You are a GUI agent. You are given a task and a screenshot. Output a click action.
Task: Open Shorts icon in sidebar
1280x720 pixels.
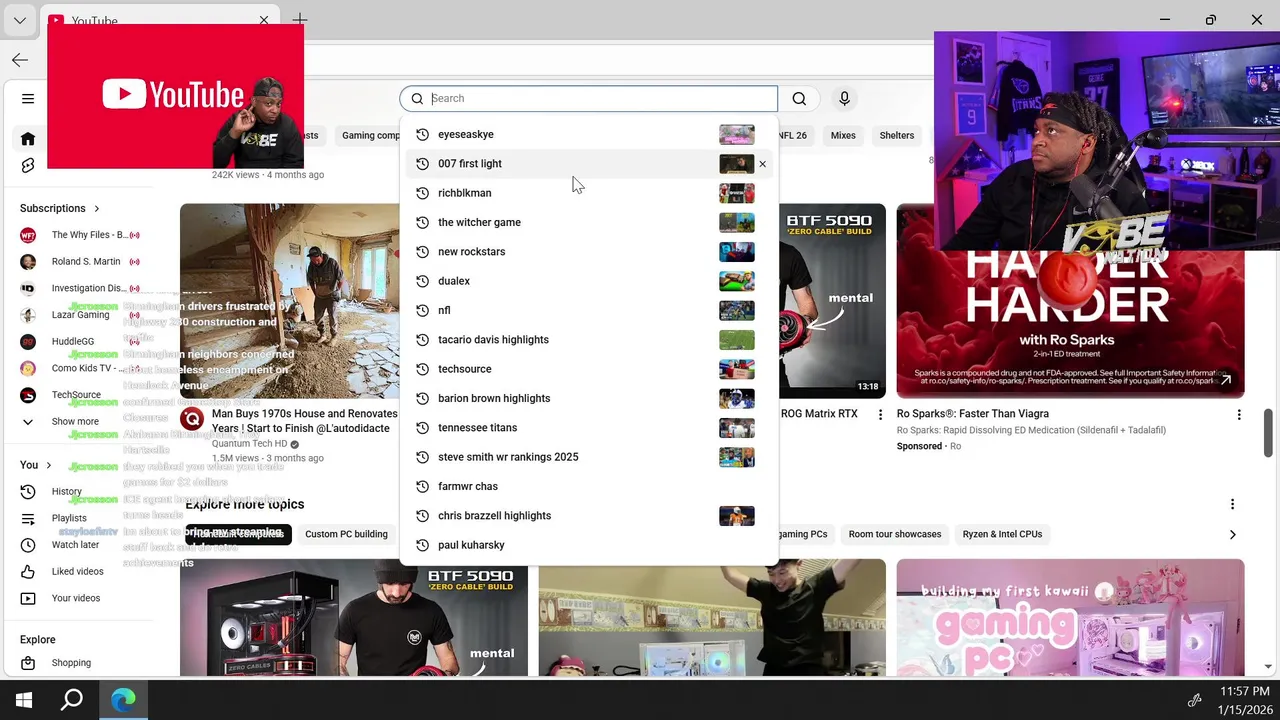tap(28, 165)
